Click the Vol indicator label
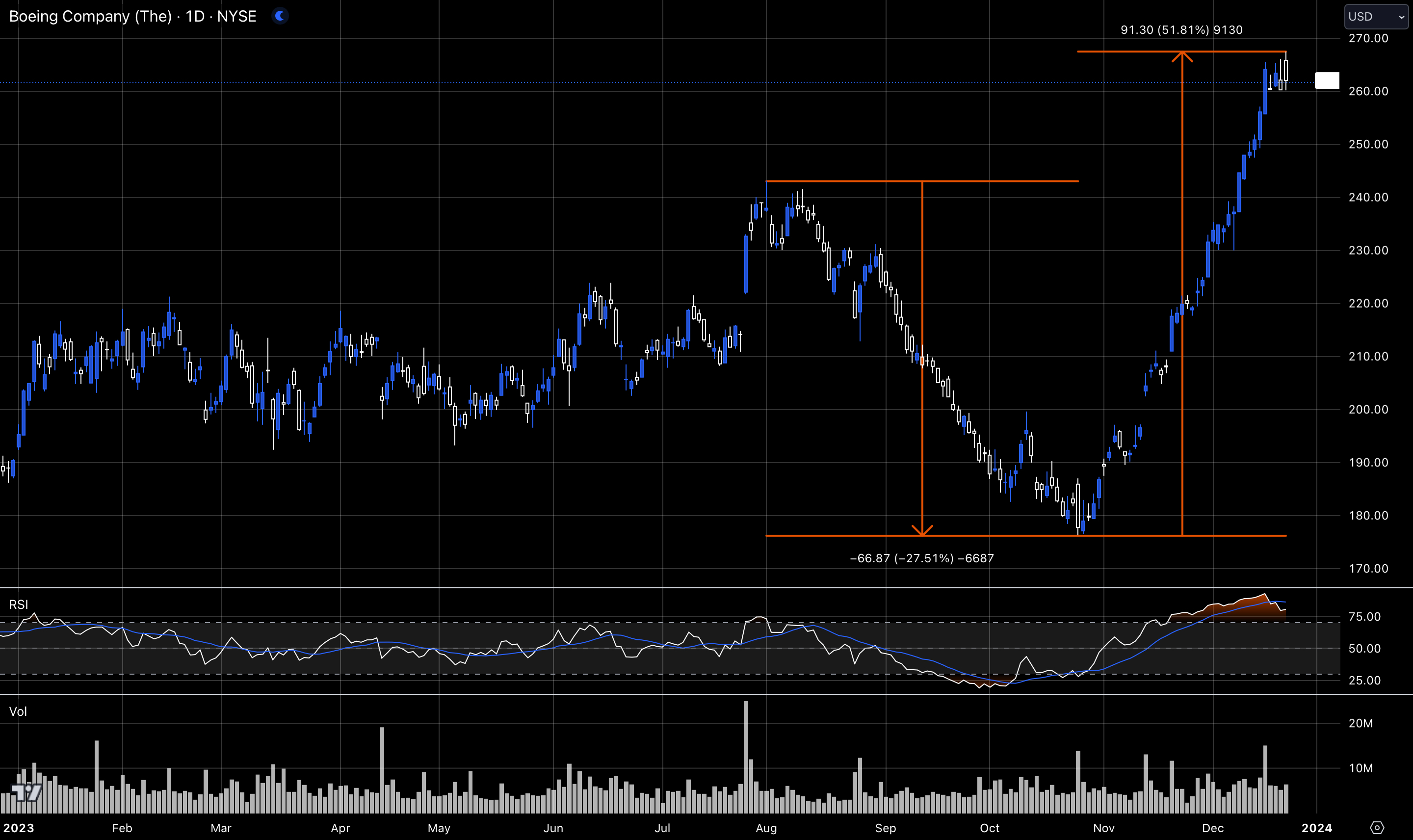 point(18,711)
